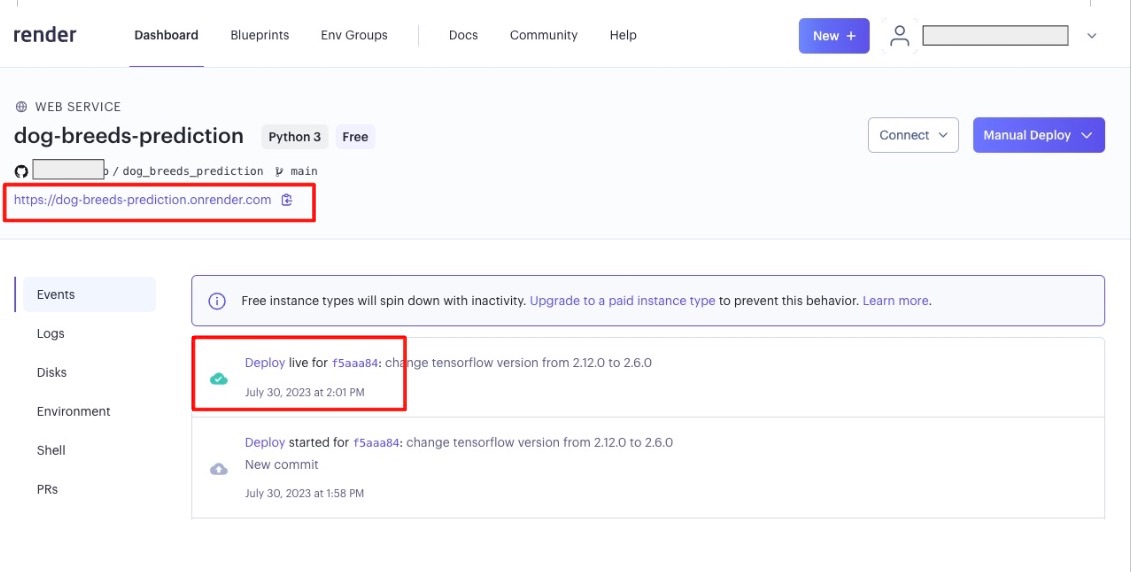Image resolution: width=1131 pixels, height=572 pixels.
Task: Click the Learn more link
Action: click(895, 301)
